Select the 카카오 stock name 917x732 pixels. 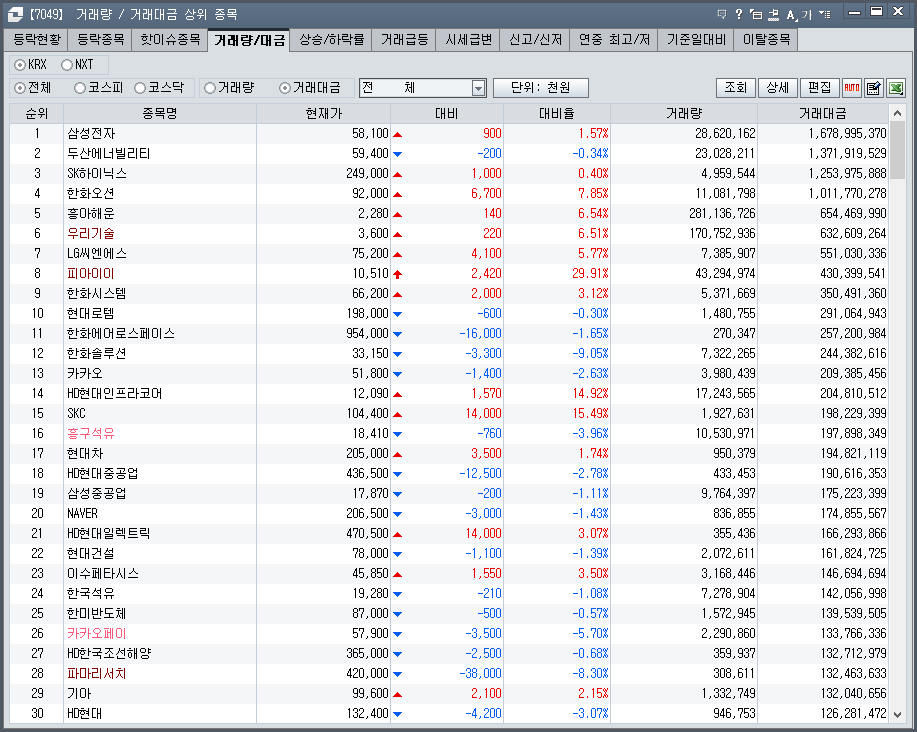(x=85, y=374)
